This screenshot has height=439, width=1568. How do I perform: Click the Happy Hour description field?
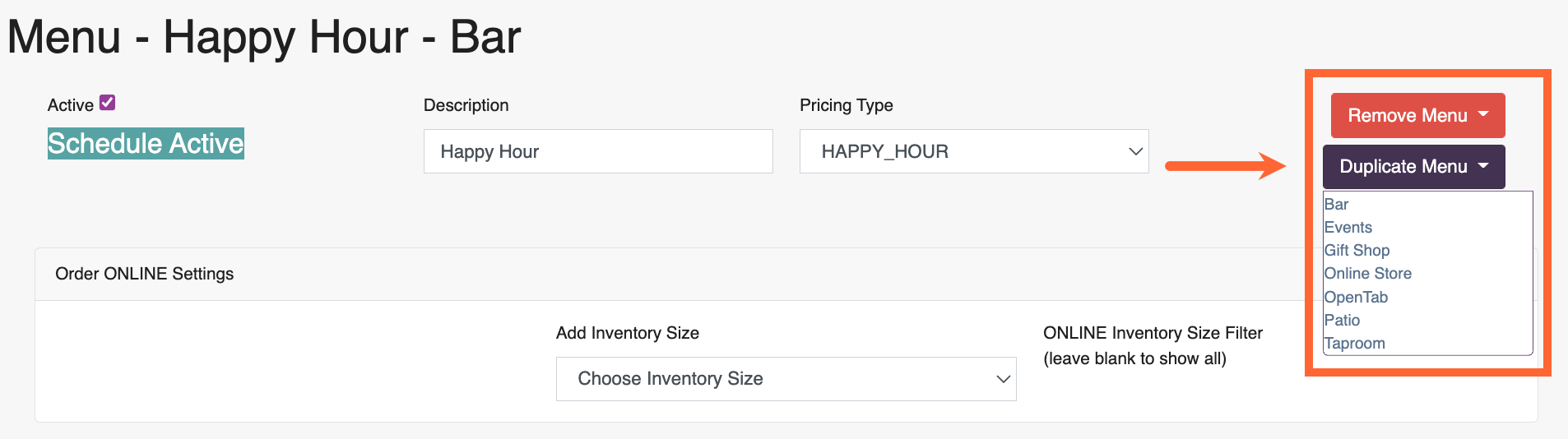click(598, 151)
